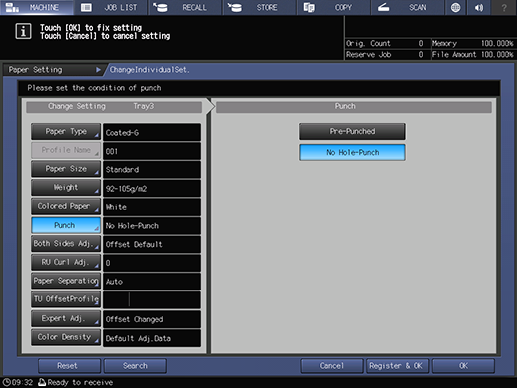Click the Standard paper size value
Image resolution: width=517 pixels, height=388 pixels.
pyautogui.click(x=152, y=170)
